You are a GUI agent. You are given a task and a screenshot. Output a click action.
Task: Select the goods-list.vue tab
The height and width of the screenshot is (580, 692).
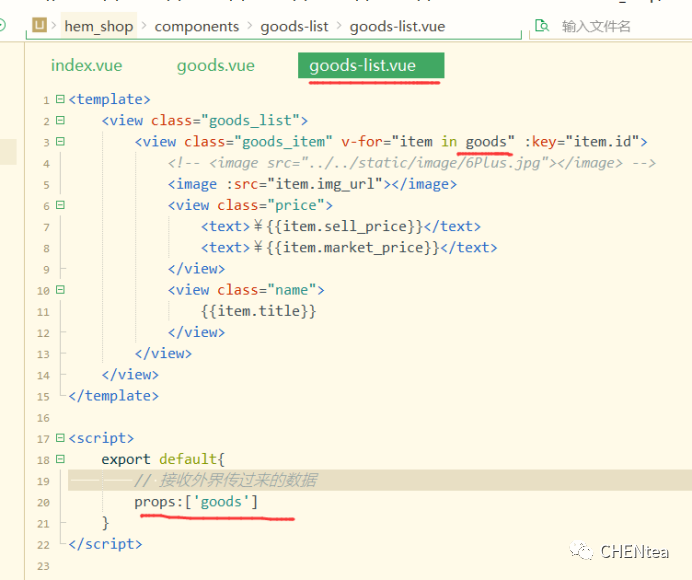pos(362,66)
